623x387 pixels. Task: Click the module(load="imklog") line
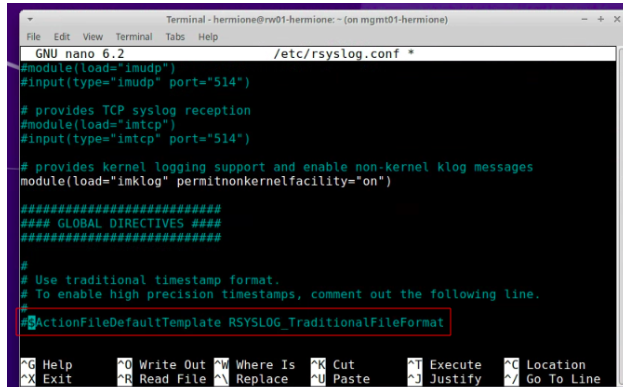click(x=206, y=182)
